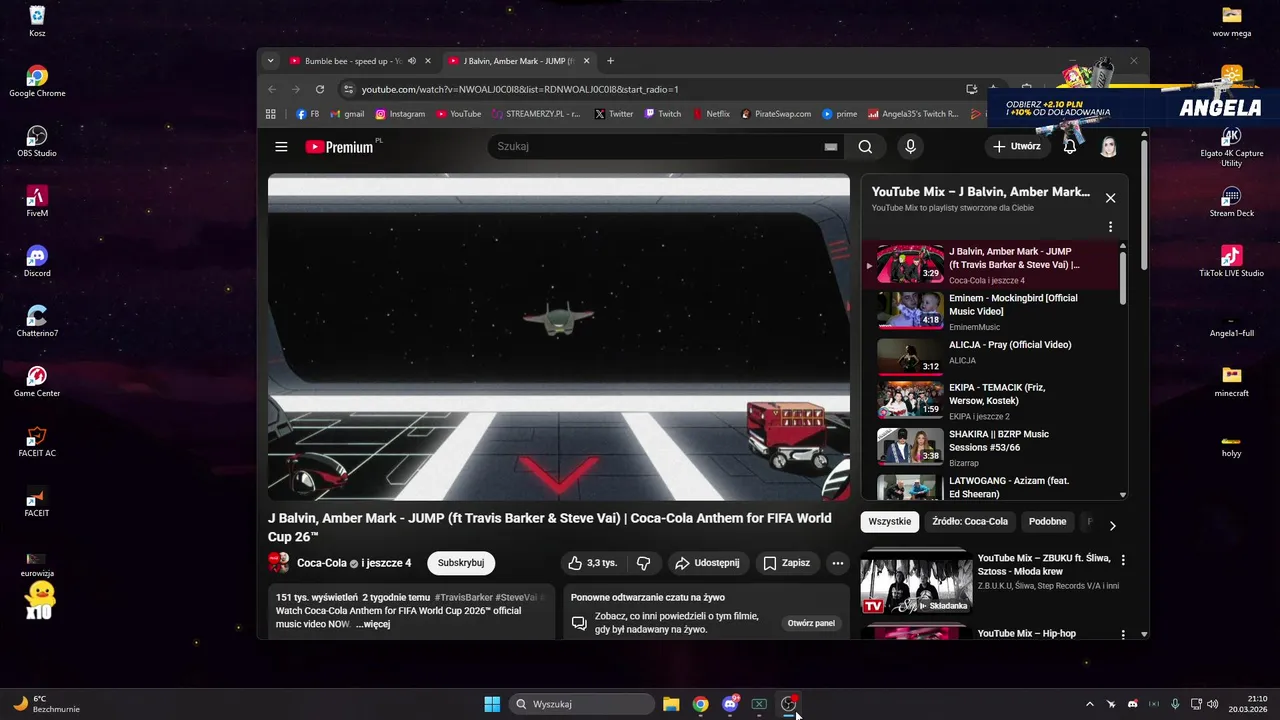
Task: Show hidden system tray icons chevron
Action: coord(1090,704)
